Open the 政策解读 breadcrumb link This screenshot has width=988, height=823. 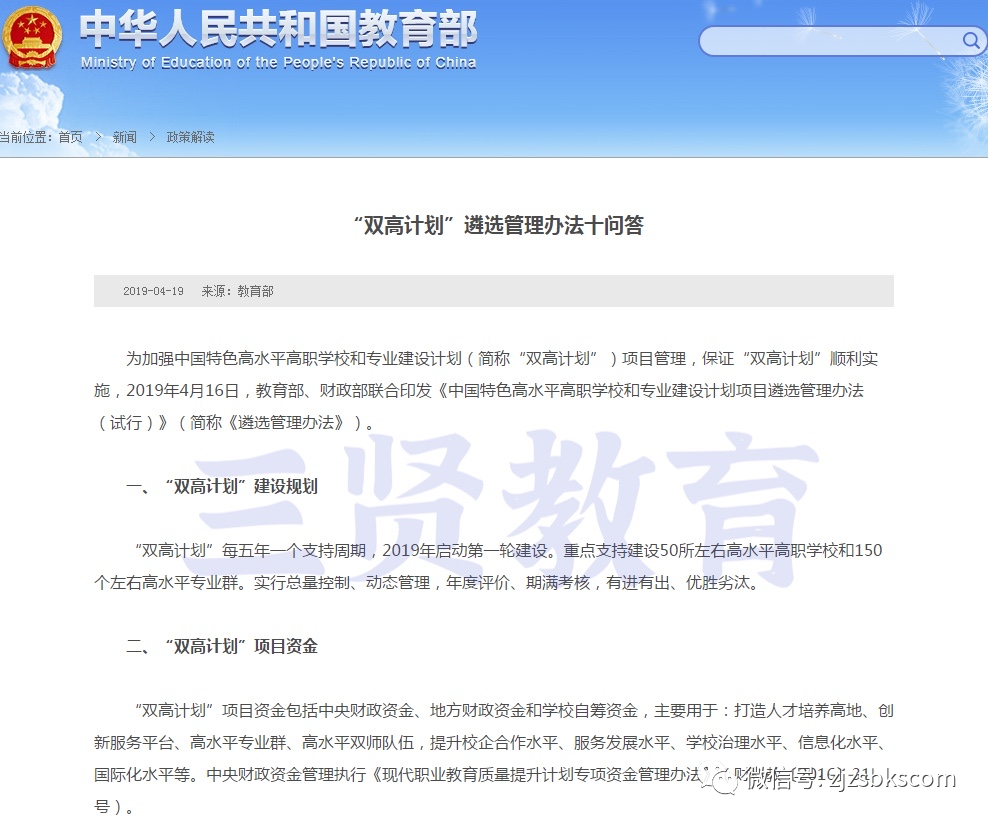point(190,137)
